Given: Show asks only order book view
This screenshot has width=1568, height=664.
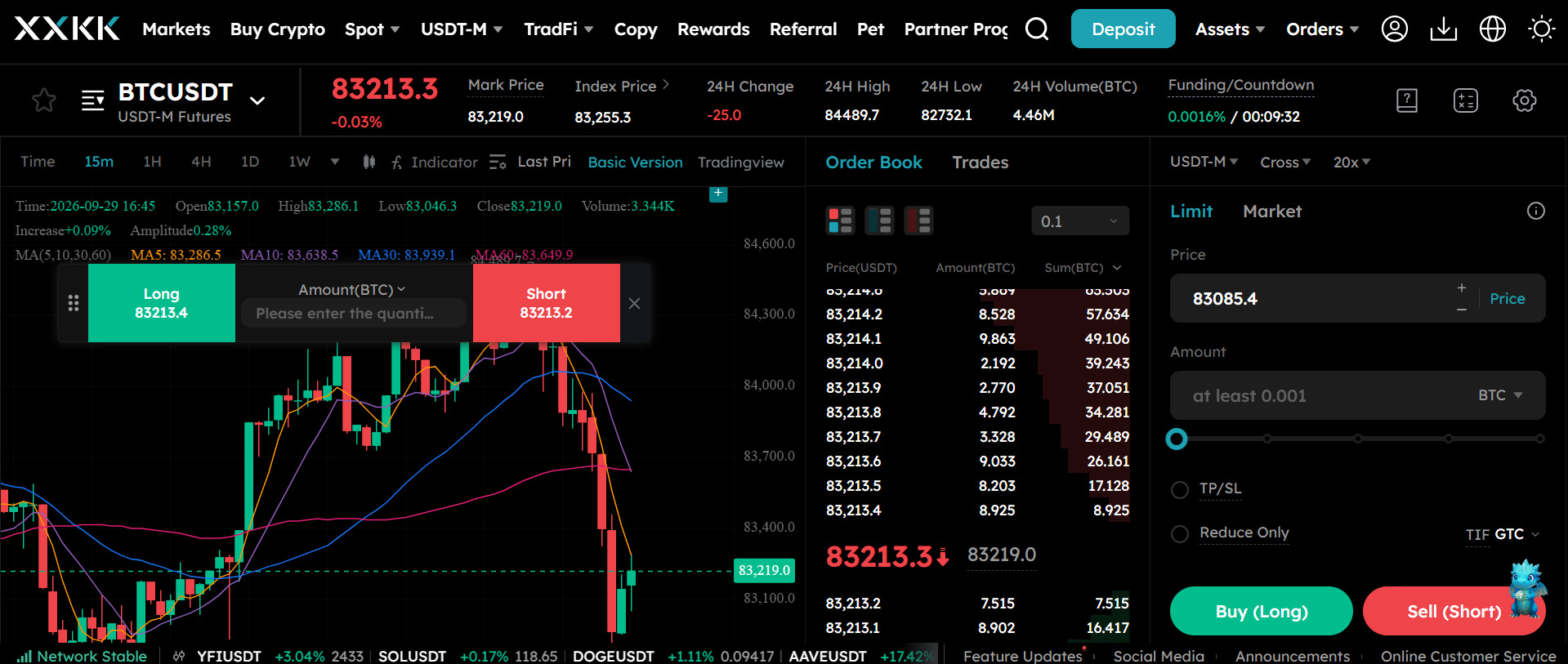Looking at the screenshot, I should click(919, 221).
